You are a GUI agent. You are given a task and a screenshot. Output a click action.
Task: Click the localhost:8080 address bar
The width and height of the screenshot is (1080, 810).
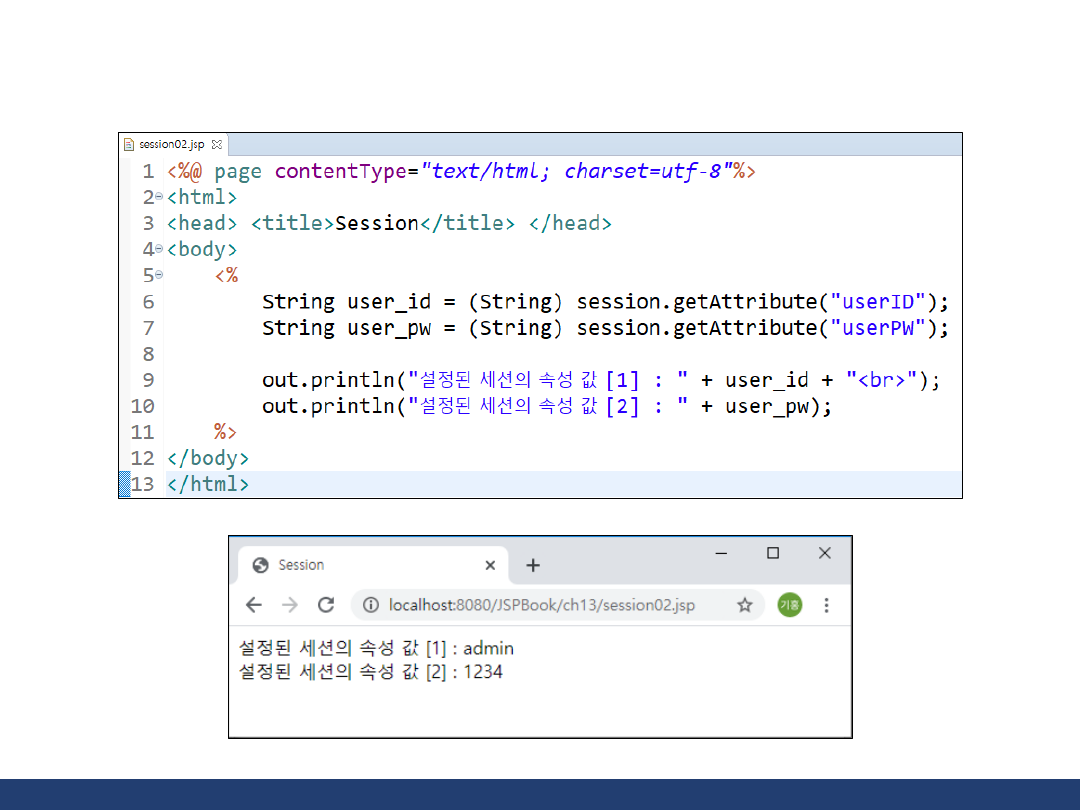tap(540, 605)
